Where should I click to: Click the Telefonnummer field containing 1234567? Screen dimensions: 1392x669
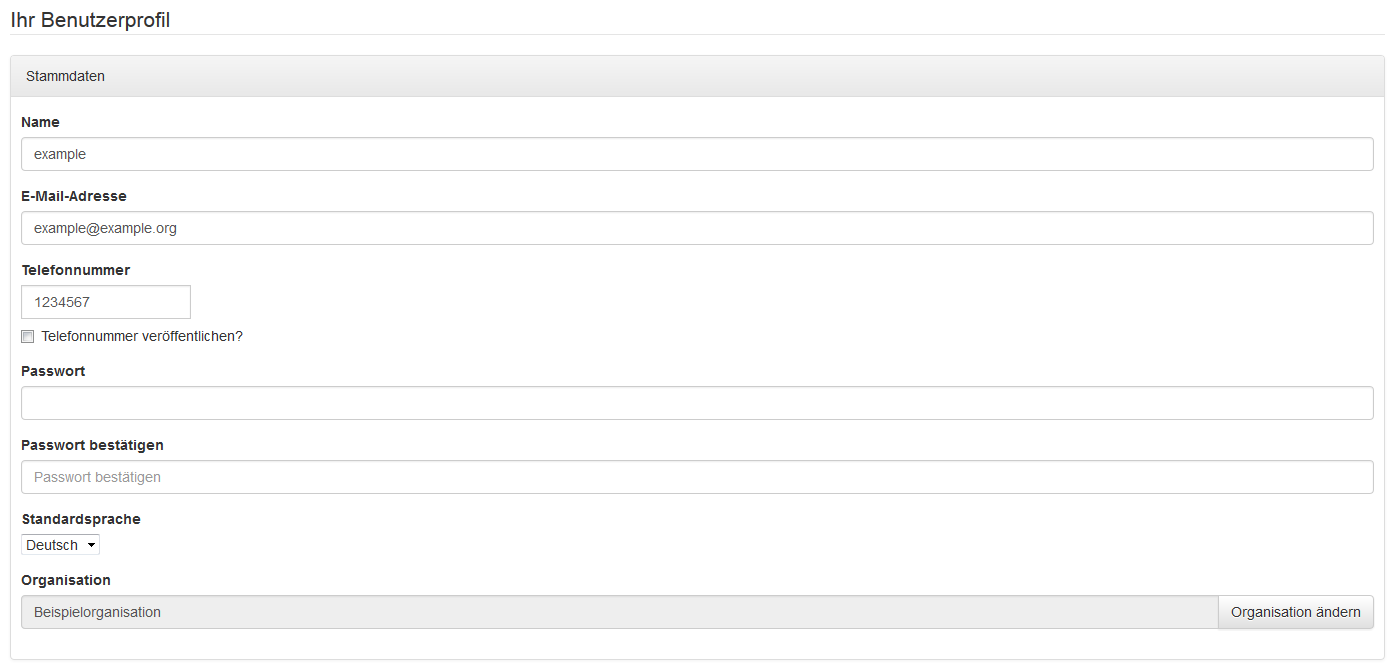(105, 302)
